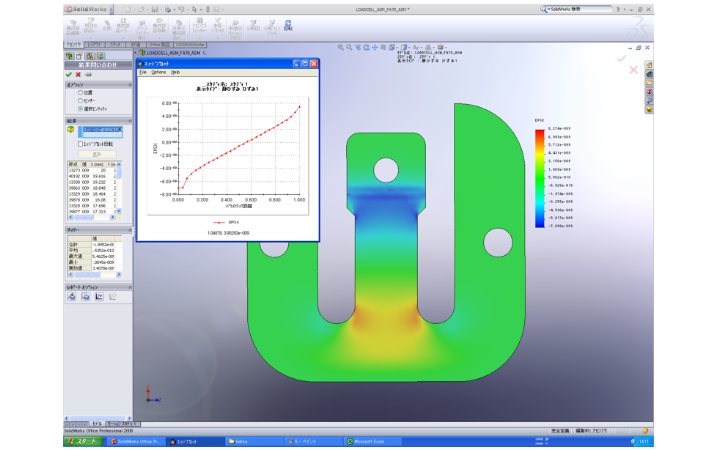Toggle the flip edge plot checkbox
This screenshot has height=450, width=720.
[80, 144]
